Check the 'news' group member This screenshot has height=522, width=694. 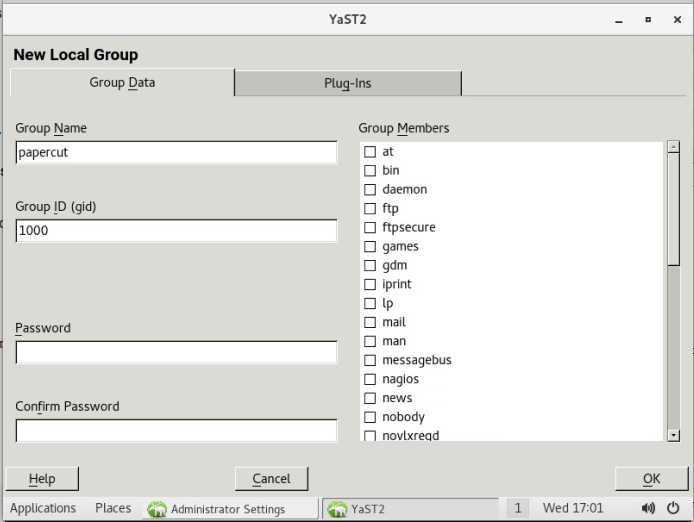[x=370, y=398]
